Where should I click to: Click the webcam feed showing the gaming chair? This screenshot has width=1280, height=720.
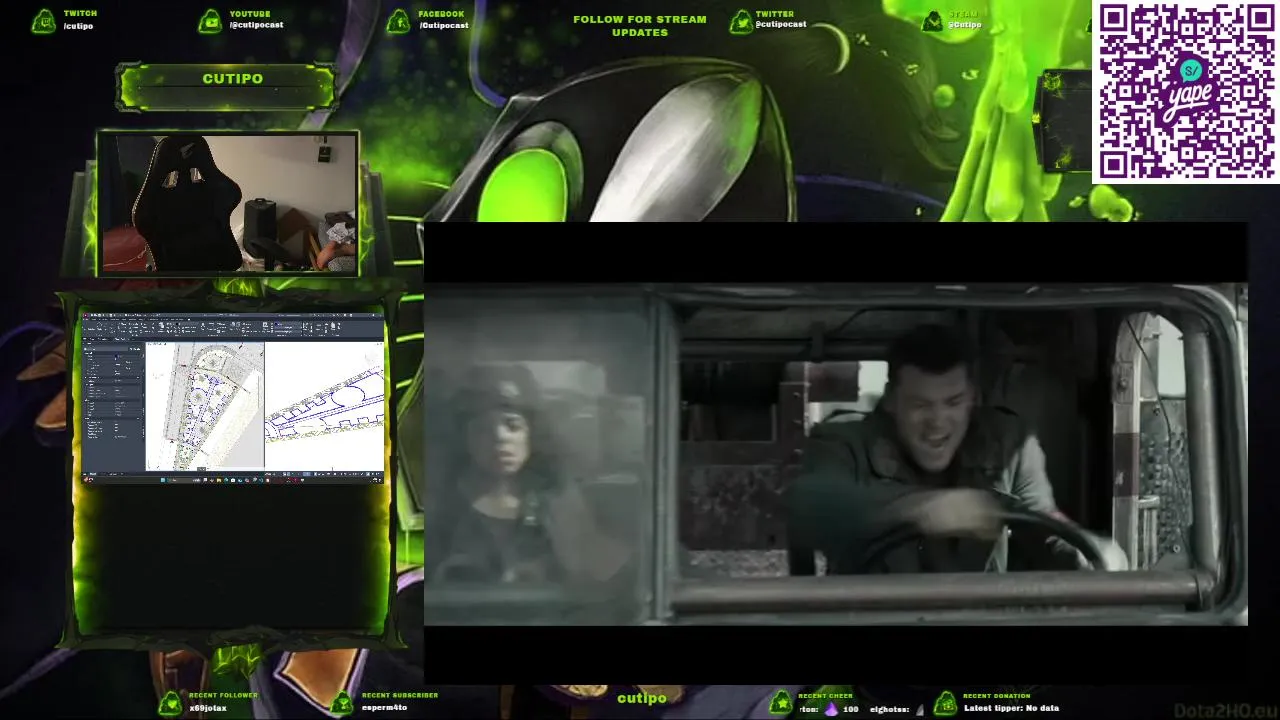228,203
